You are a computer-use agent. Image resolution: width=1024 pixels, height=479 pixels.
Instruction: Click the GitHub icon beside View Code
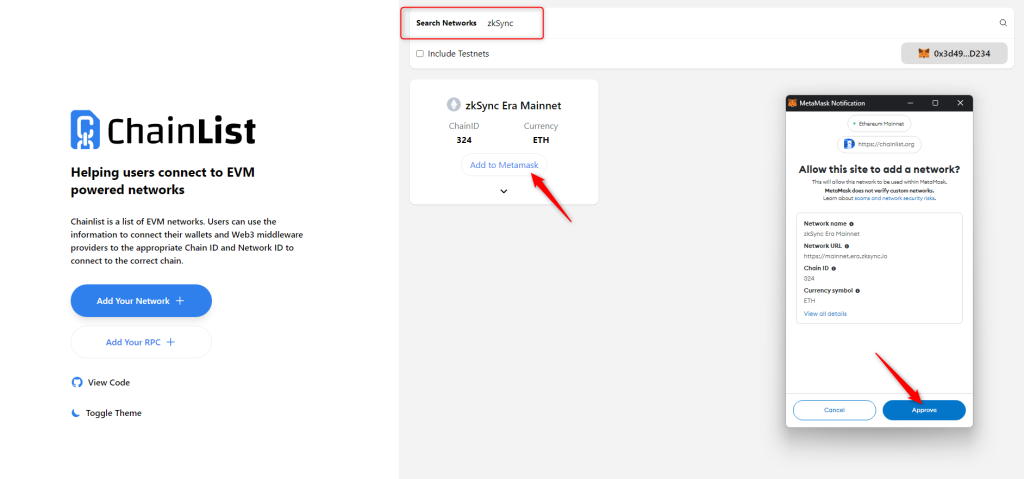(76, 382)
